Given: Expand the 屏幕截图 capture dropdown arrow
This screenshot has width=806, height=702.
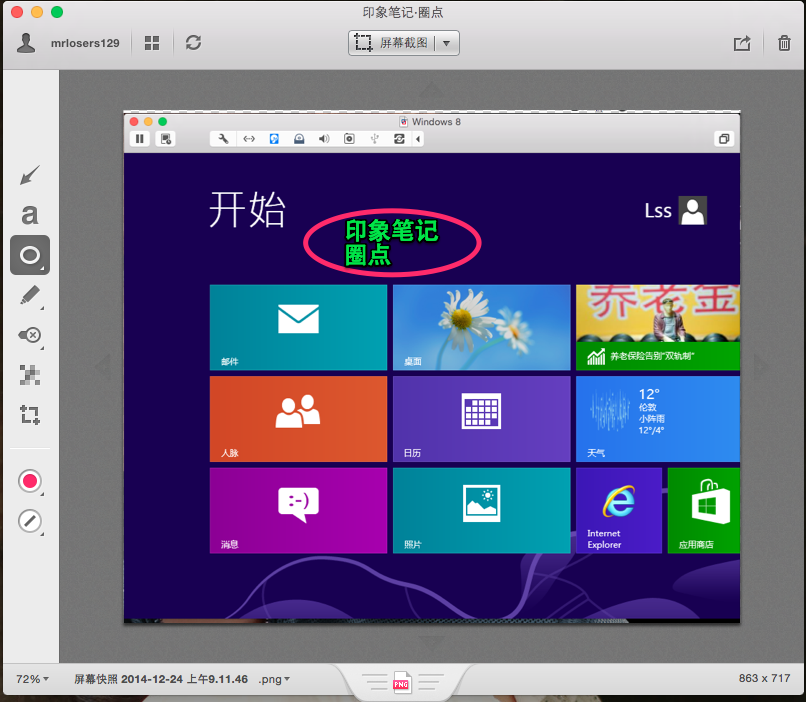Looking at the screenshot, I should [447, 43].
